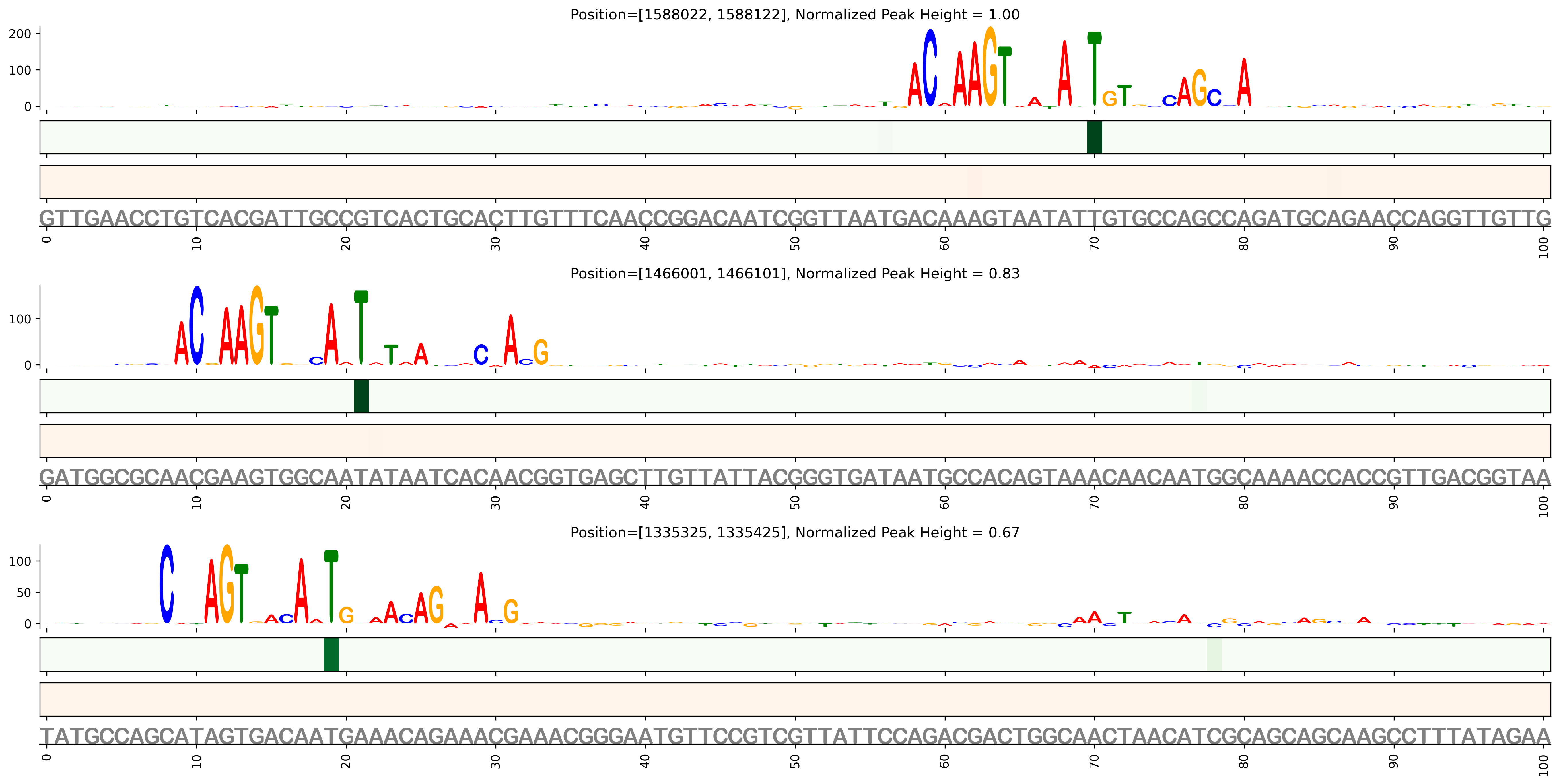Click x-axis tick label 40 under the bottom sequence

tap(645, 762)
